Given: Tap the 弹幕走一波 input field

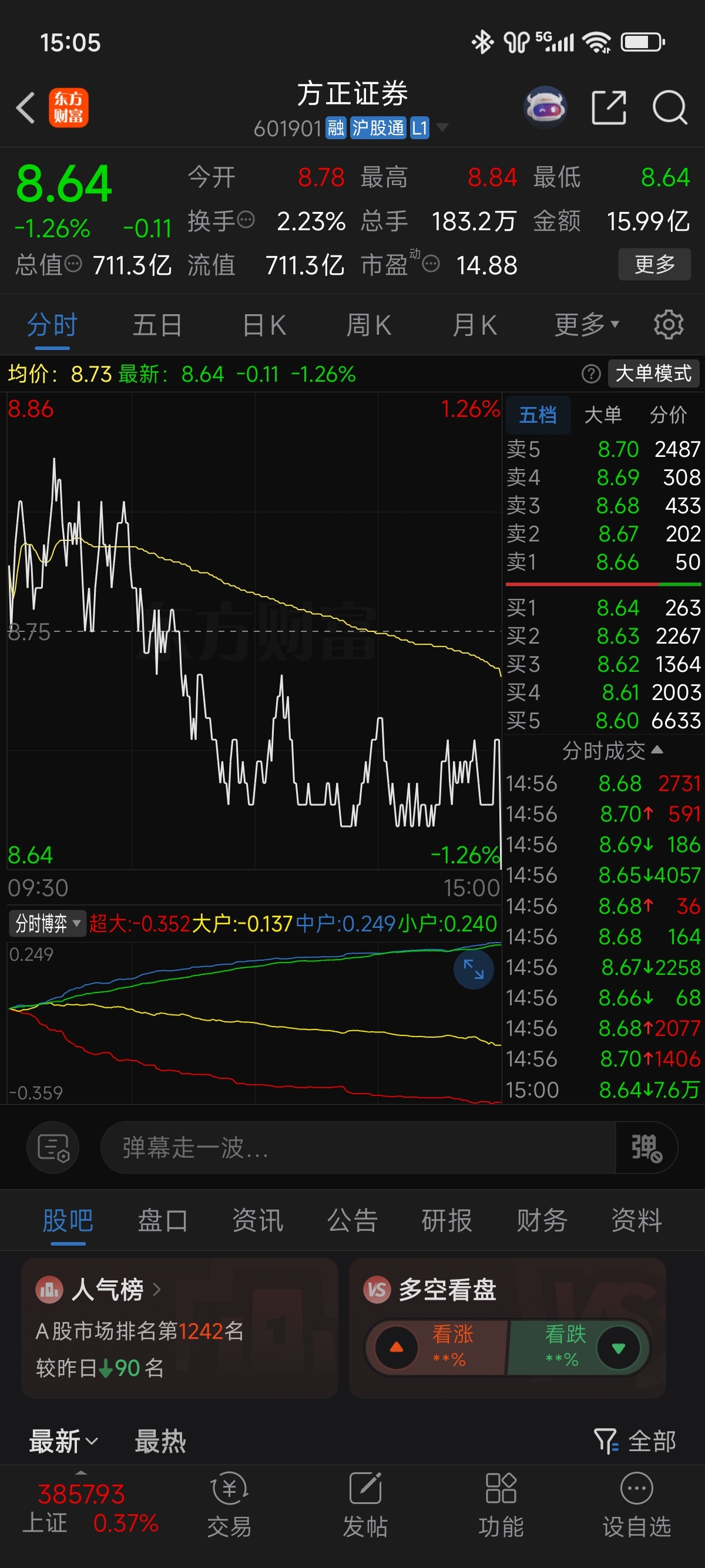Looking at the screenshot, I should point(358,1148).
